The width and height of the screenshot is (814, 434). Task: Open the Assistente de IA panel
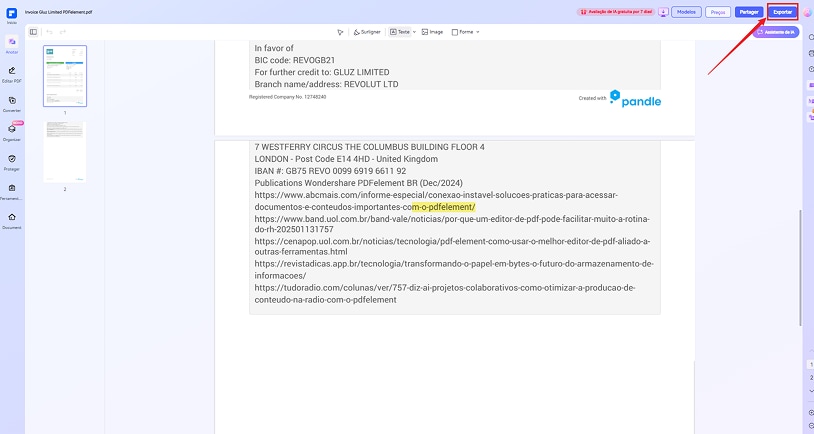coord(776,32)
